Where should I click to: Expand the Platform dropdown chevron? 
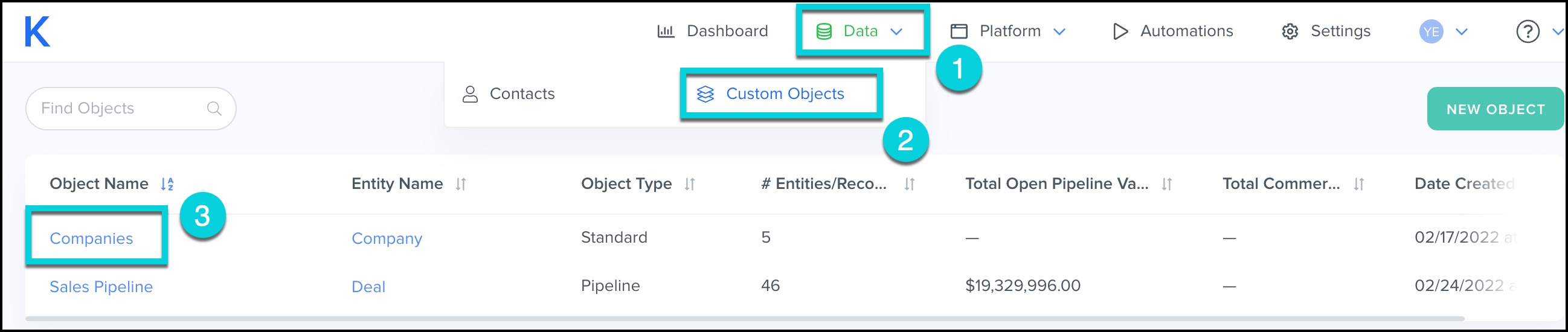pyautogui.click(x=1059, y=31)
